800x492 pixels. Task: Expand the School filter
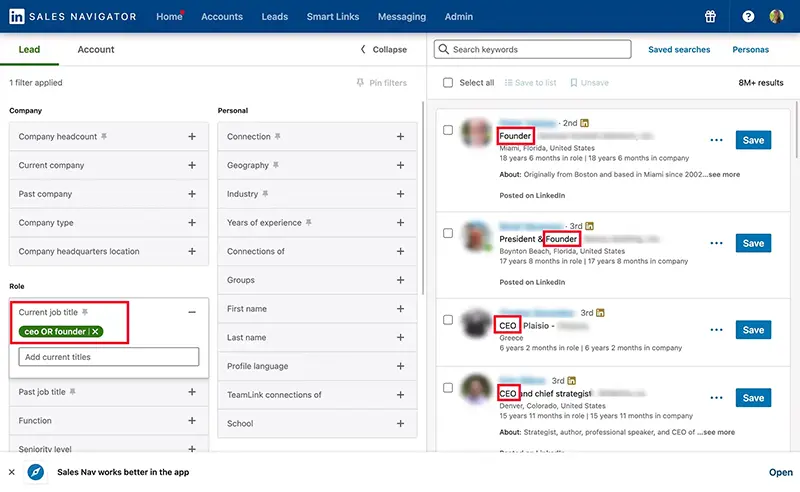(x=401, y=424)
